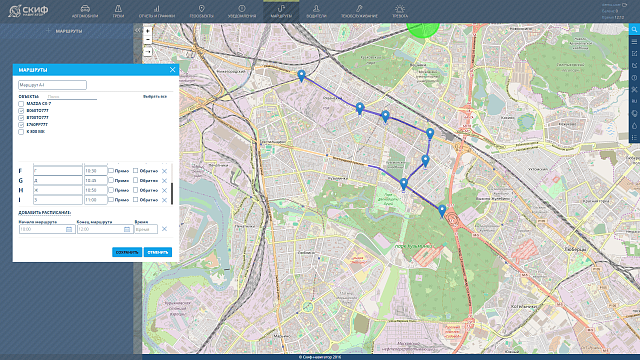Open the Автомобили (vehicles) section
The width and height of the screenshot is (640, 360).
tap(85, 11)
